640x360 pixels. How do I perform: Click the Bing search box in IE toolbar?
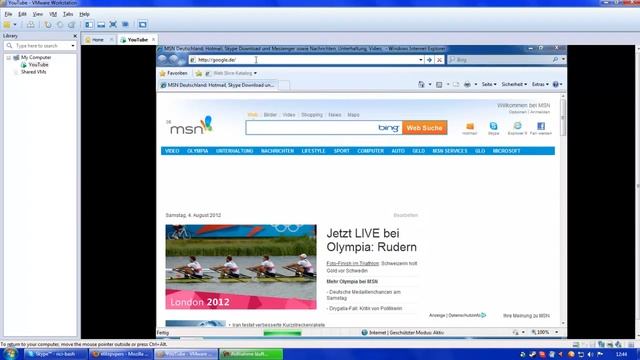[x=501, y=60]
